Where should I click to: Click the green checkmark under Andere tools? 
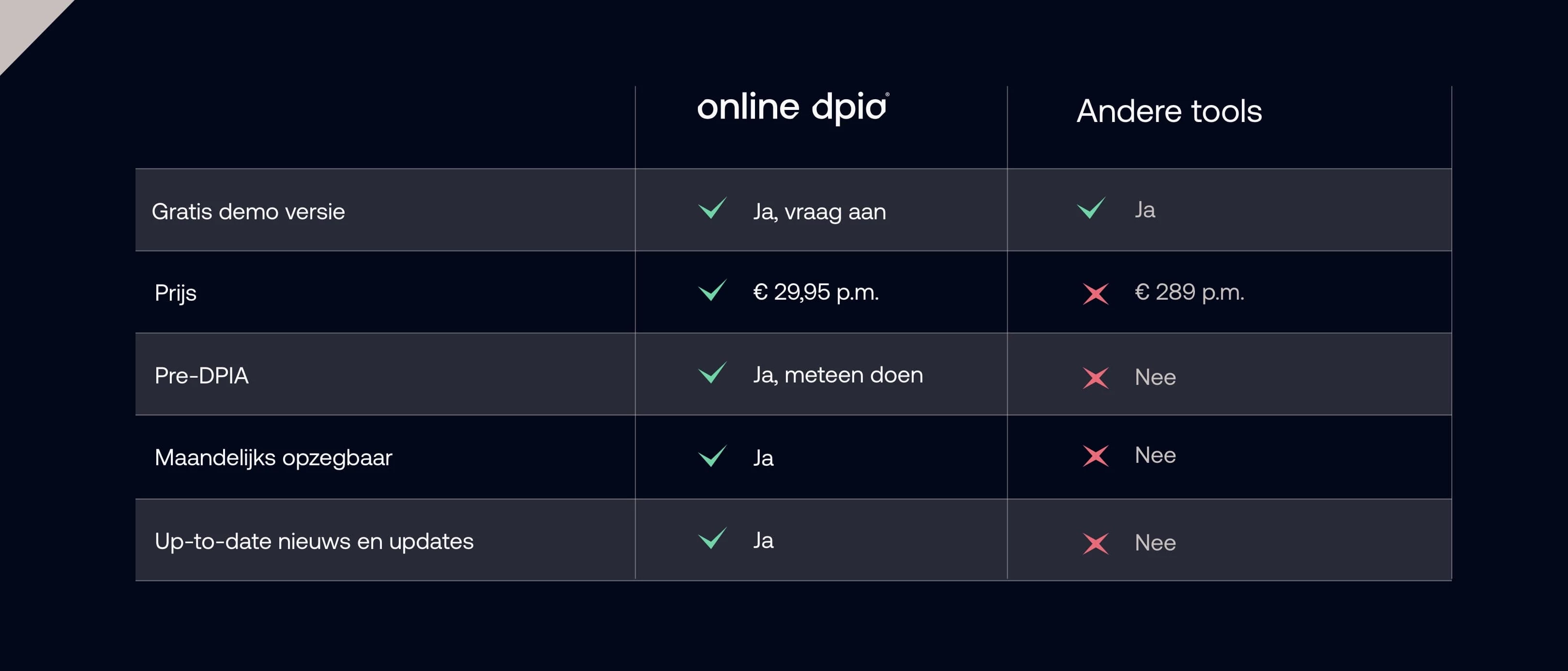coord(1091,208)
